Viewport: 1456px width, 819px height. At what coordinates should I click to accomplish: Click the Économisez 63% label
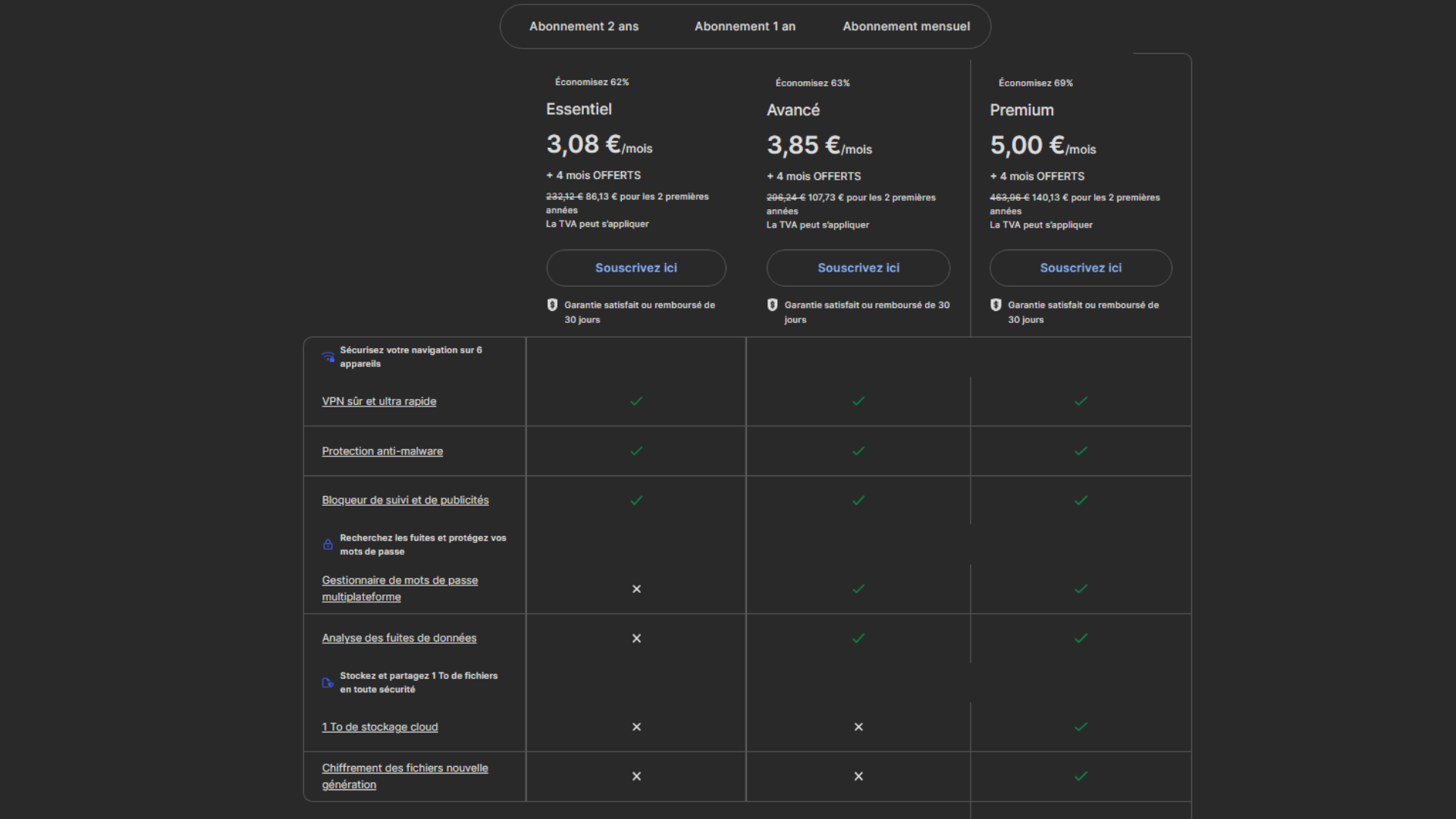pyautogui.click(x=812, y=83)
